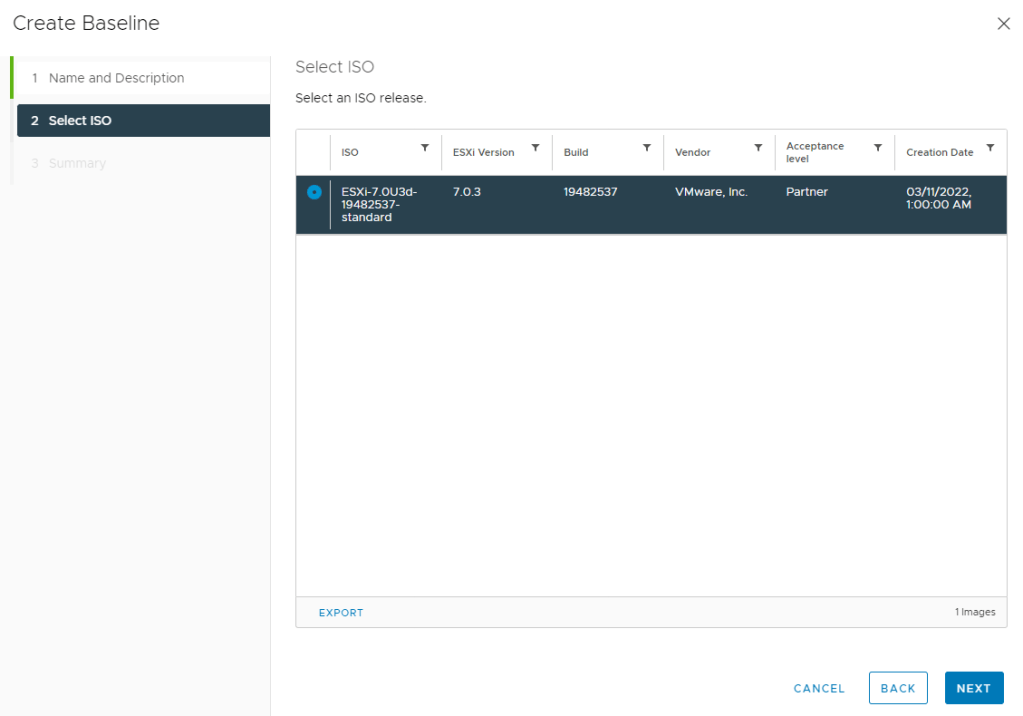Click the Build column filter icon

click(x=647, y=148)
